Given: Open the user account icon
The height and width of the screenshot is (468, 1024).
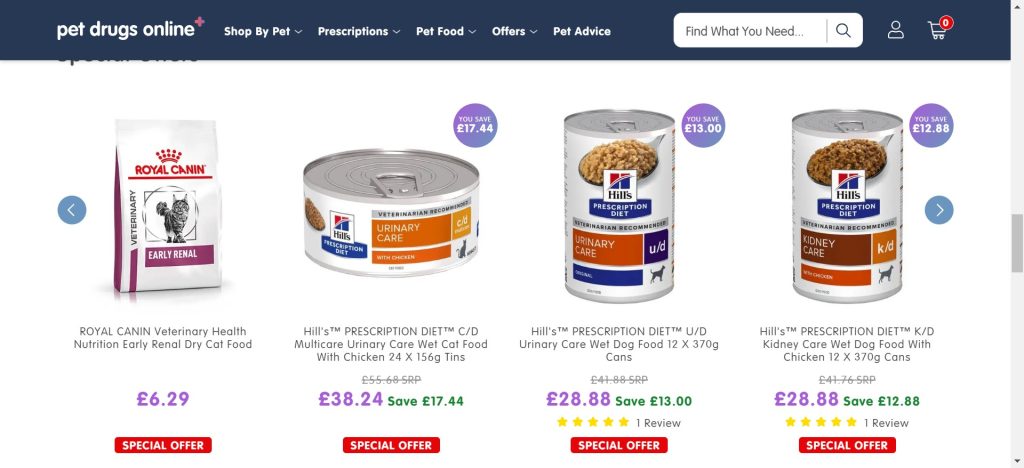Looking at the screenshot, I should coord(896,30).
